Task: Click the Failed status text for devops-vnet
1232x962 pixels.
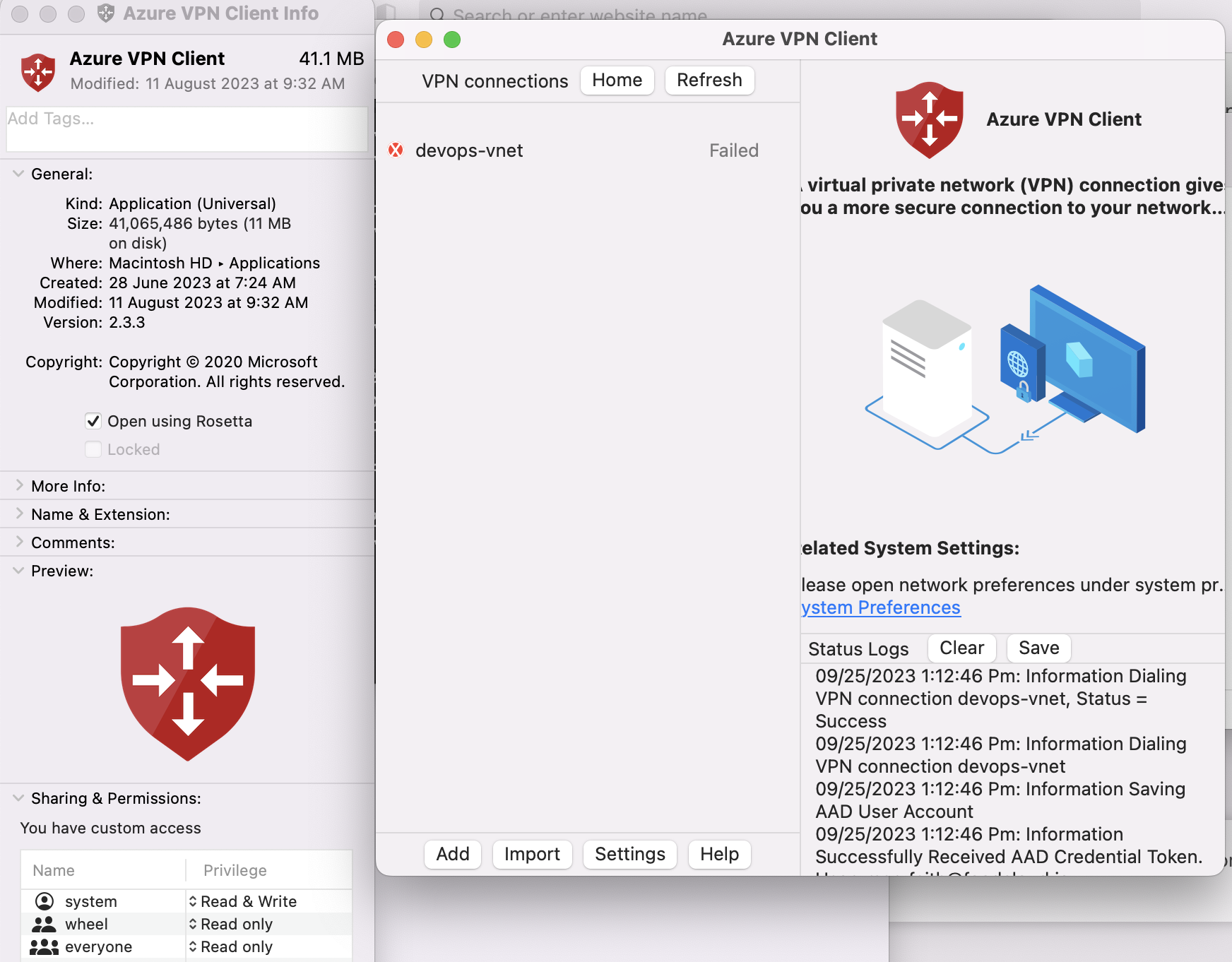Action: click(x=734, y=150)
